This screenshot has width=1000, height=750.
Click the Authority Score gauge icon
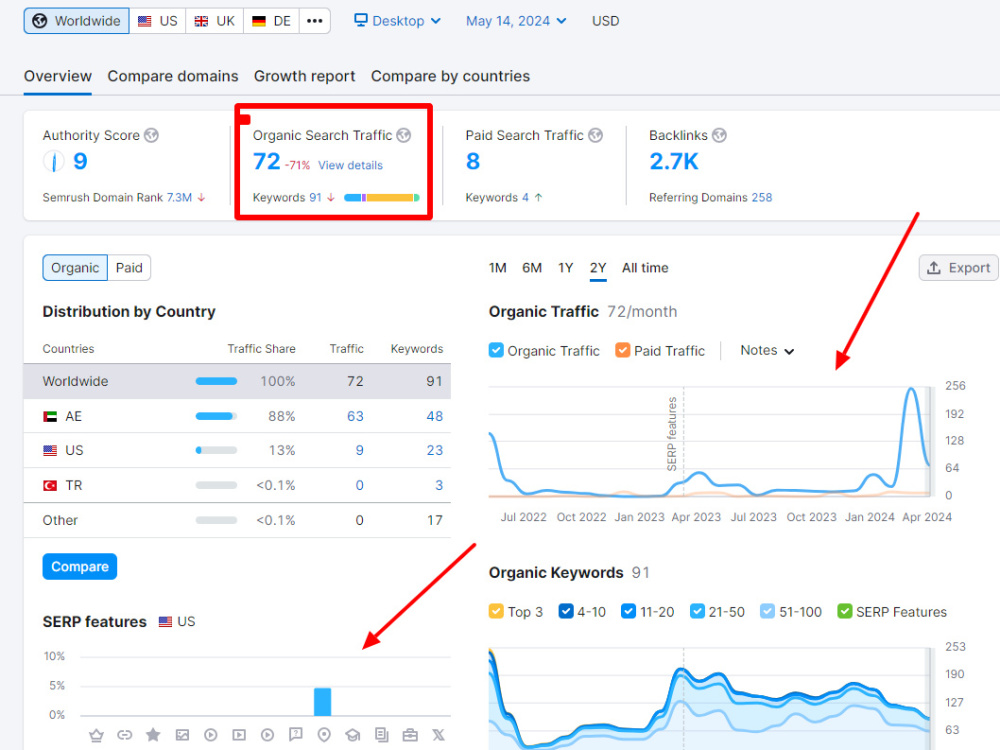pyautogui.click(x=54, y=161)
